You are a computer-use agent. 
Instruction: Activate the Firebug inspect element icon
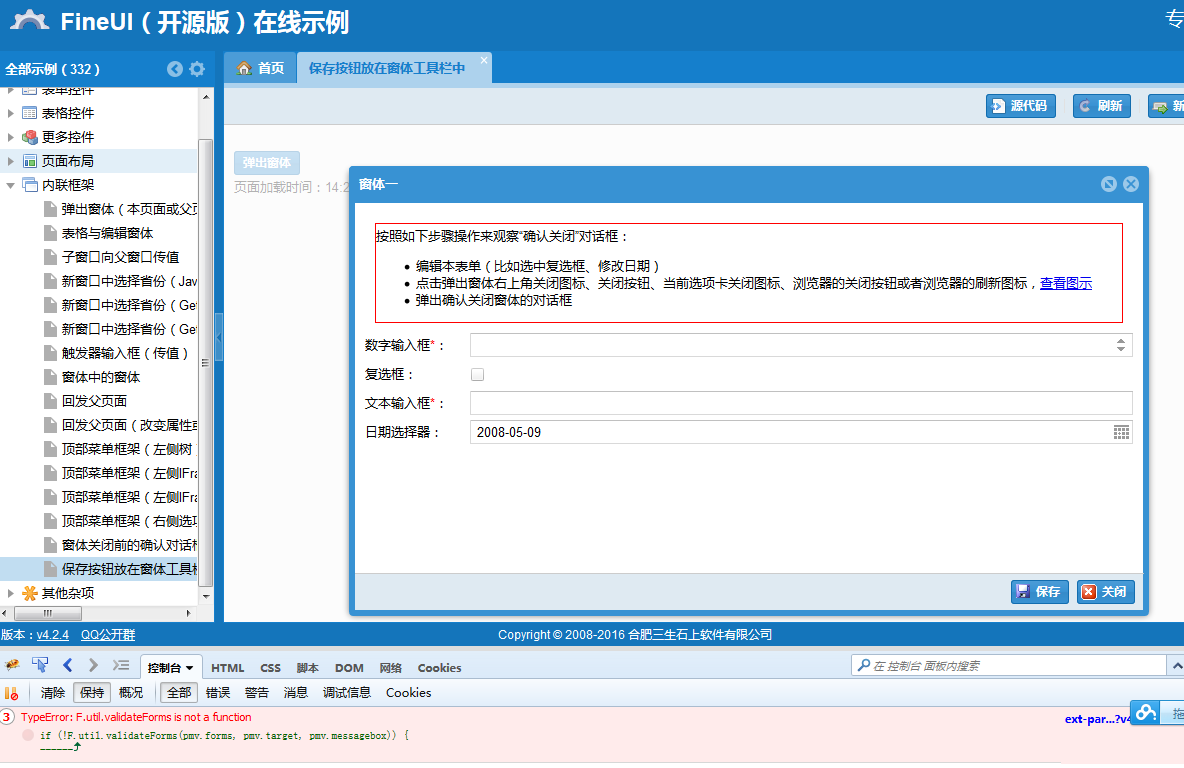click(x=40, y=665)
